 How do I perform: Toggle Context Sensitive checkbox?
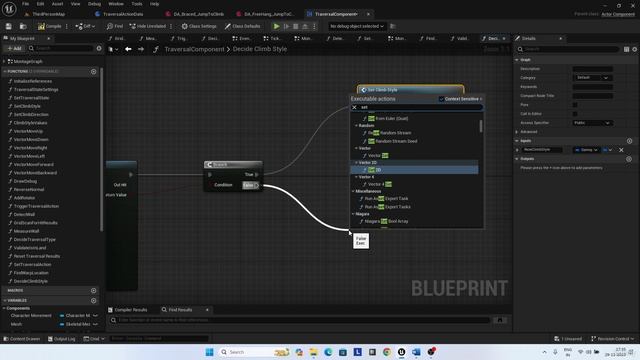441,99
